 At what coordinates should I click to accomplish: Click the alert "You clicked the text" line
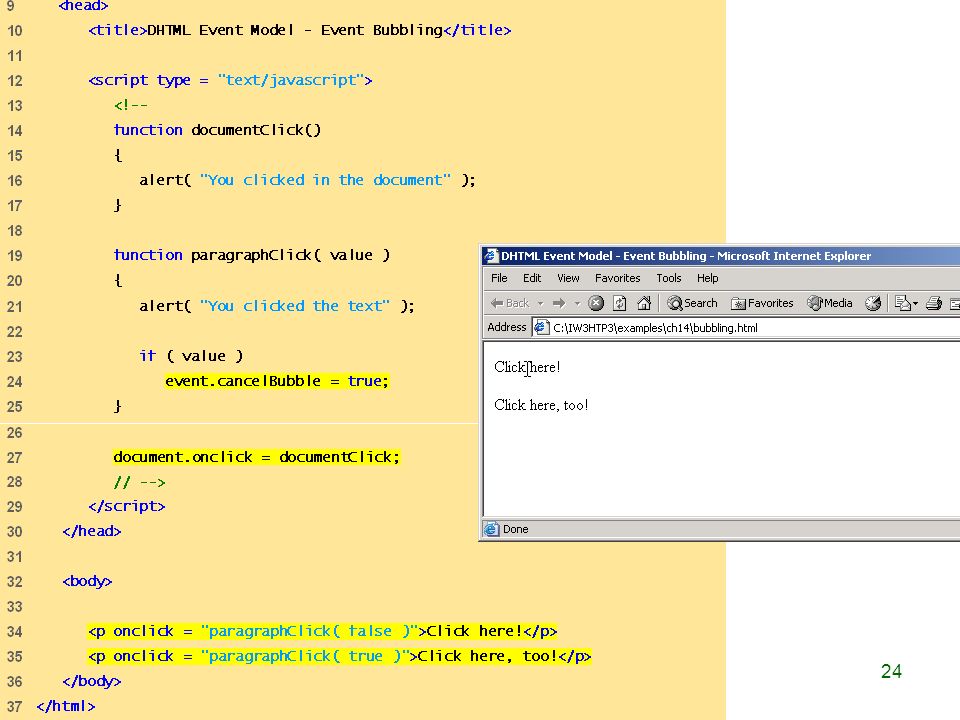(x=277, y=306)
